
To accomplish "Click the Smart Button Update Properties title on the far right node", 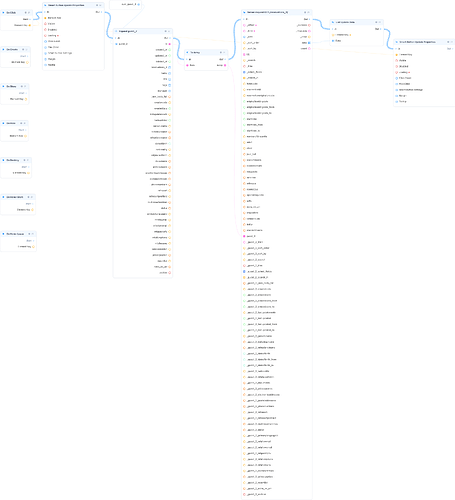I will click(417, 42).
